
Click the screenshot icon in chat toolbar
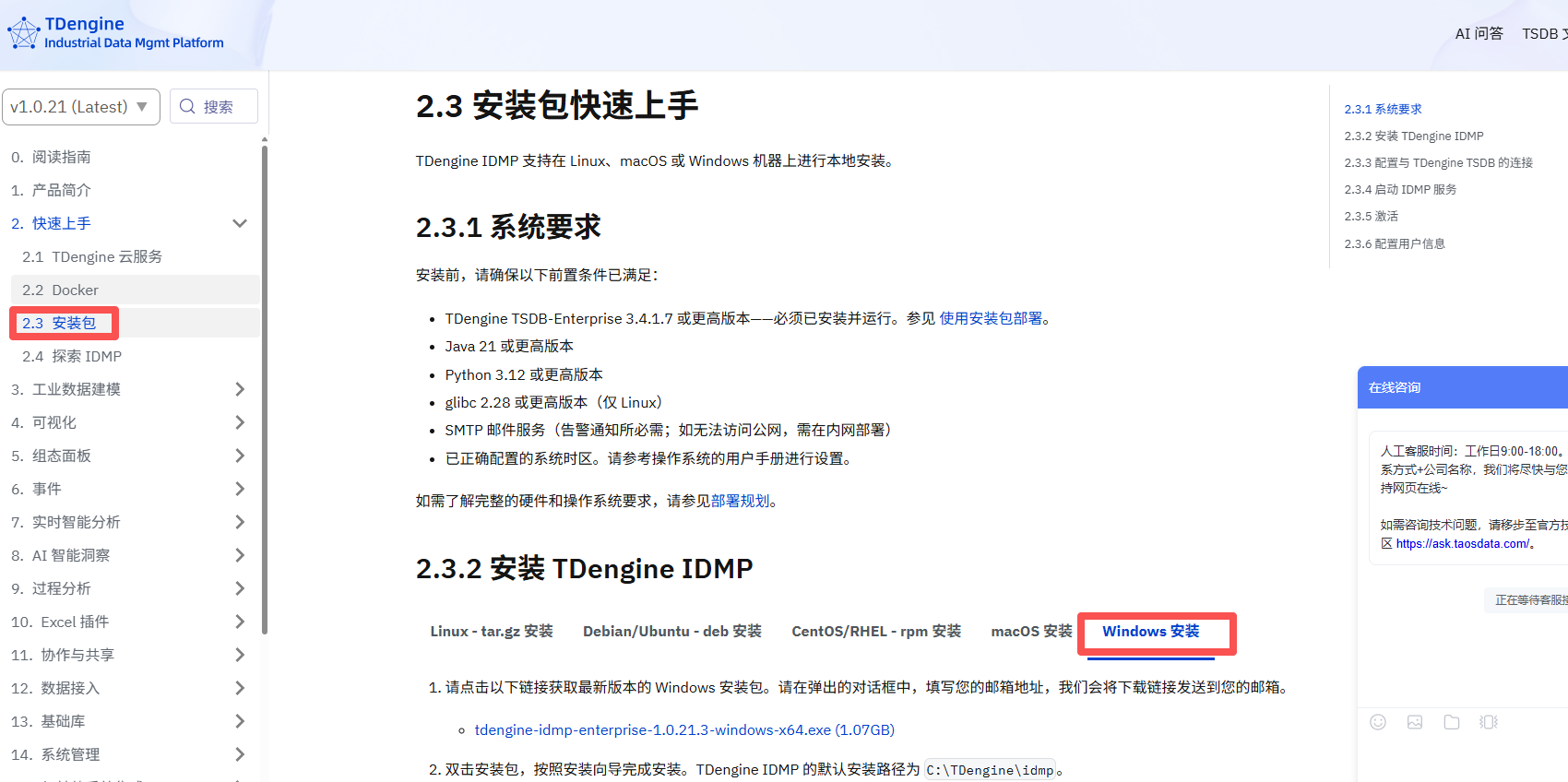1489,722
